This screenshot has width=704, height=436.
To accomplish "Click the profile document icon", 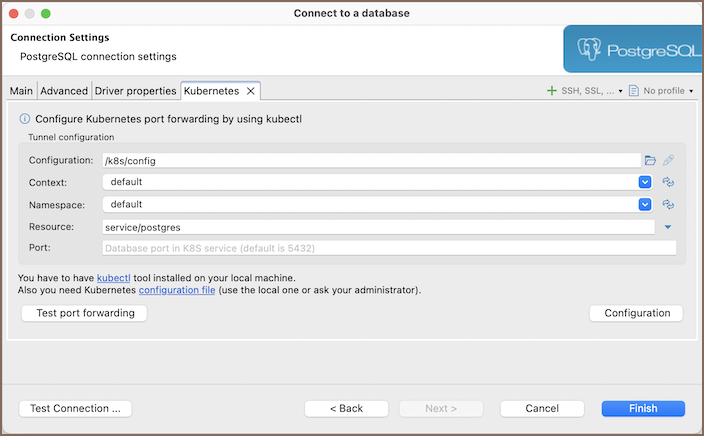I will pos(634,91).
